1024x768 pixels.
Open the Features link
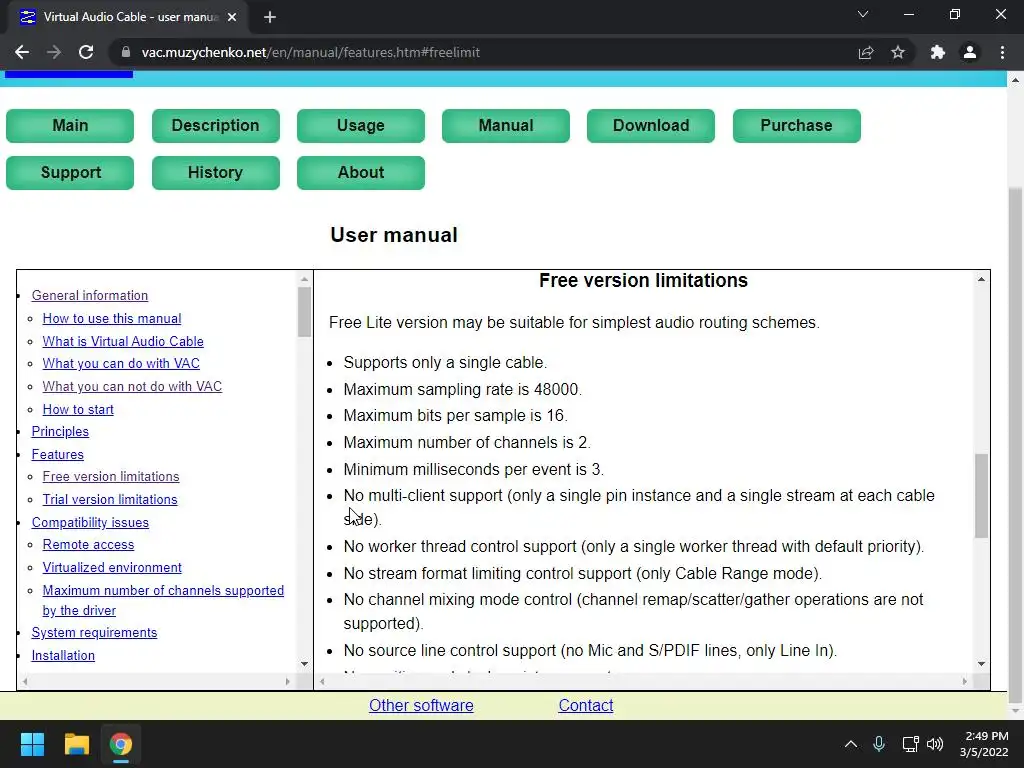tap(57, 454)
